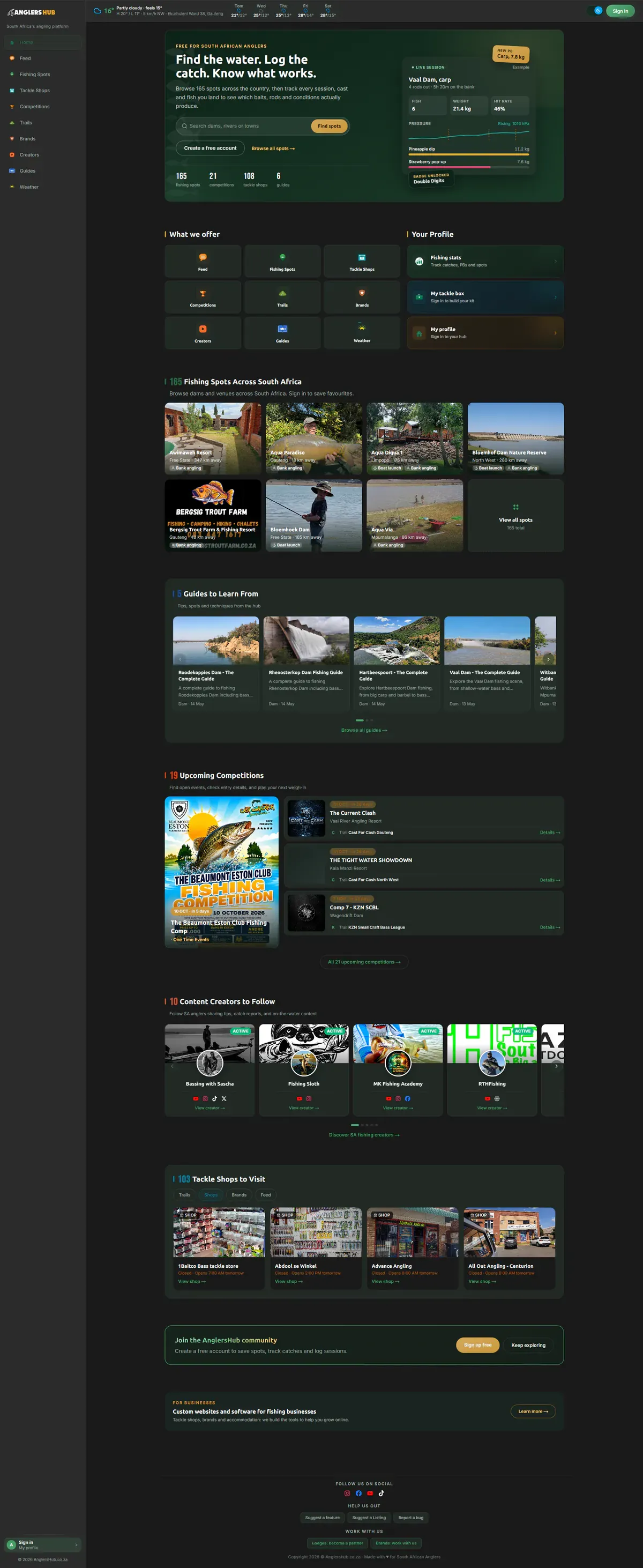Open the Guides tile under What we offer
The height and width of the screenshot is (1568, 643).
(x=282, y=333)
